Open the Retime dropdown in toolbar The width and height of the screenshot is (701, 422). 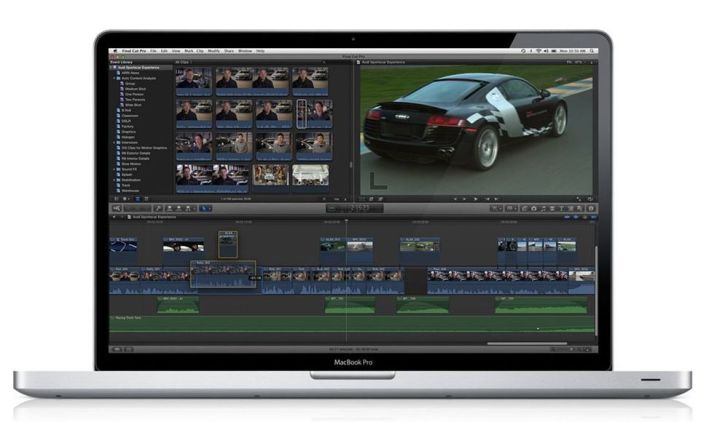511,208
